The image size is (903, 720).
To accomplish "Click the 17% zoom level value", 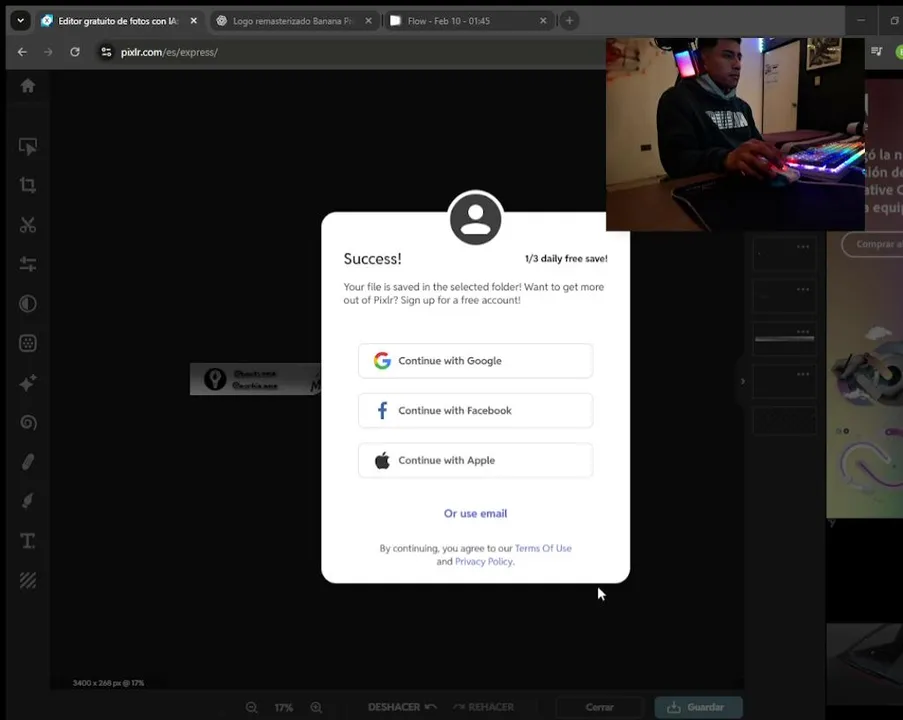I will (283, 707).
